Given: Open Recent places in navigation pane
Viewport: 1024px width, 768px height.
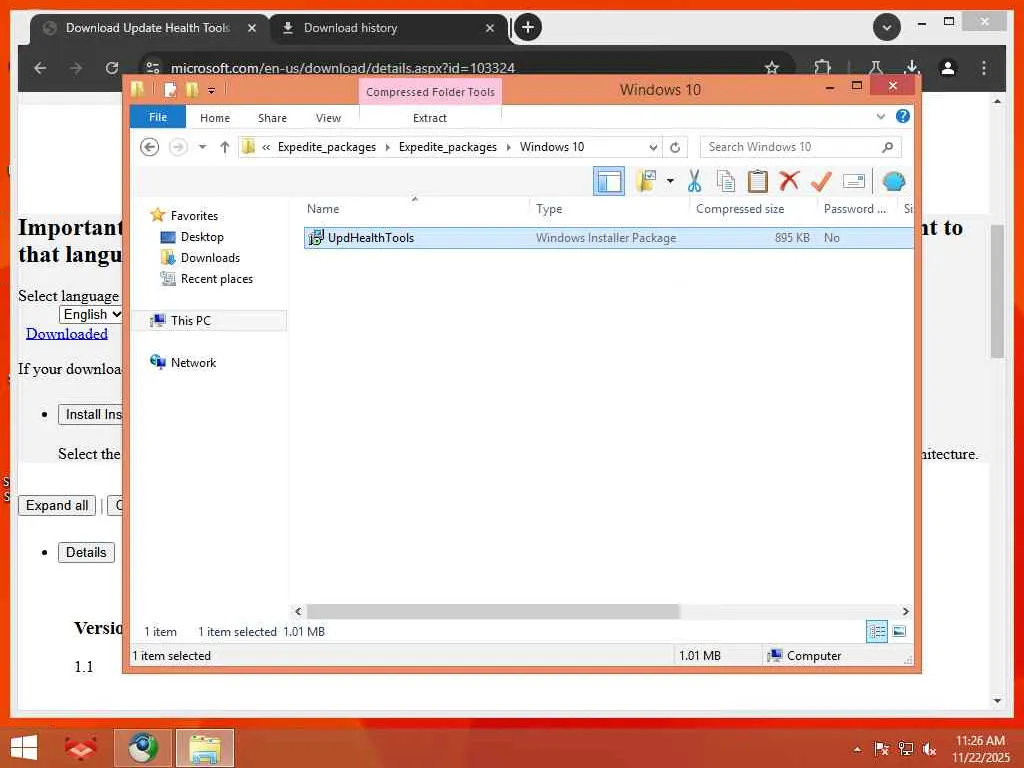Looking at the screenshot, I should [x=216, y=279].
